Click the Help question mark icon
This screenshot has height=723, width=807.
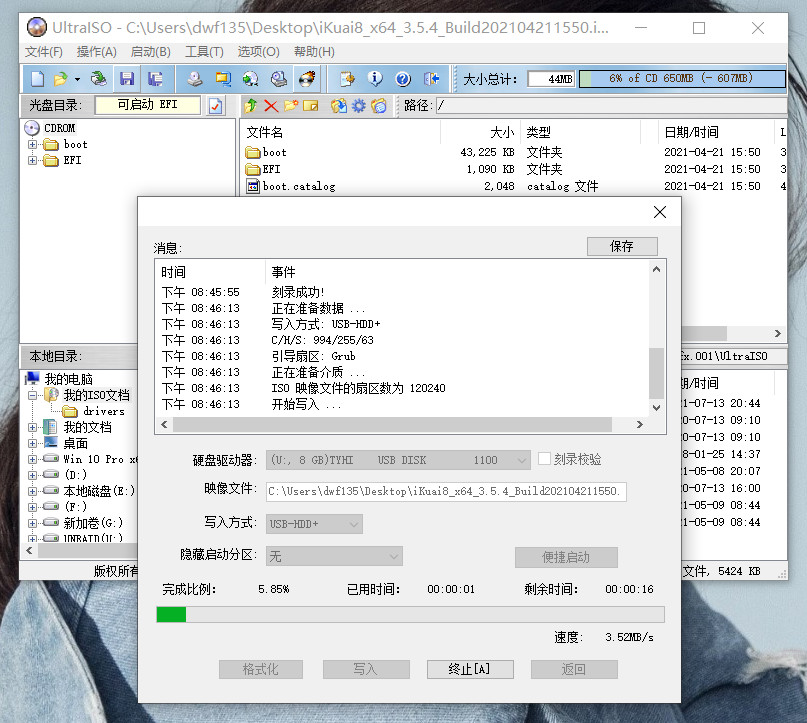click(x=403, y=79)
